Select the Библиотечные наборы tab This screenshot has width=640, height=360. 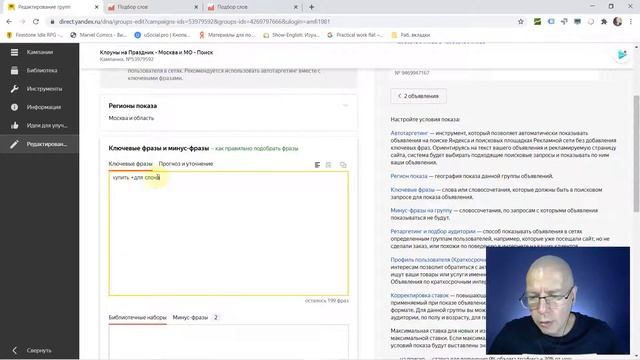point(138,317)
